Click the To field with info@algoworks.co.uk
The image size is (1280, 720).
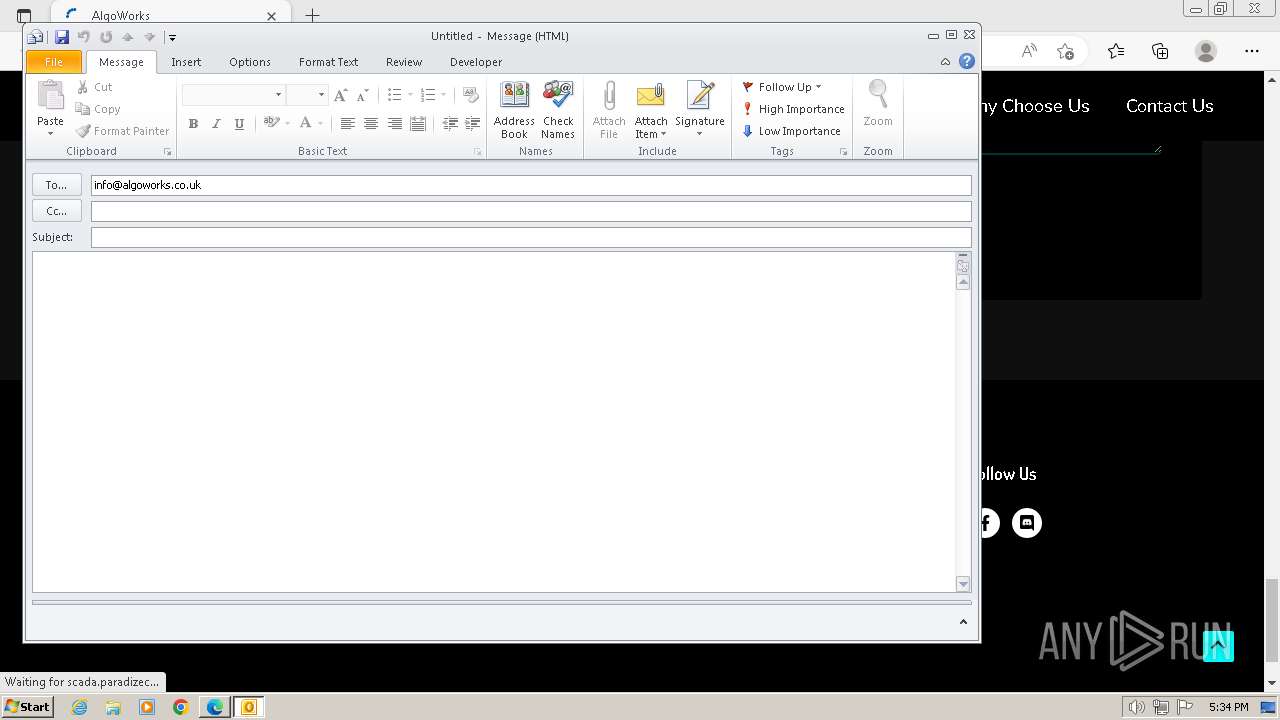coord(531,185)
